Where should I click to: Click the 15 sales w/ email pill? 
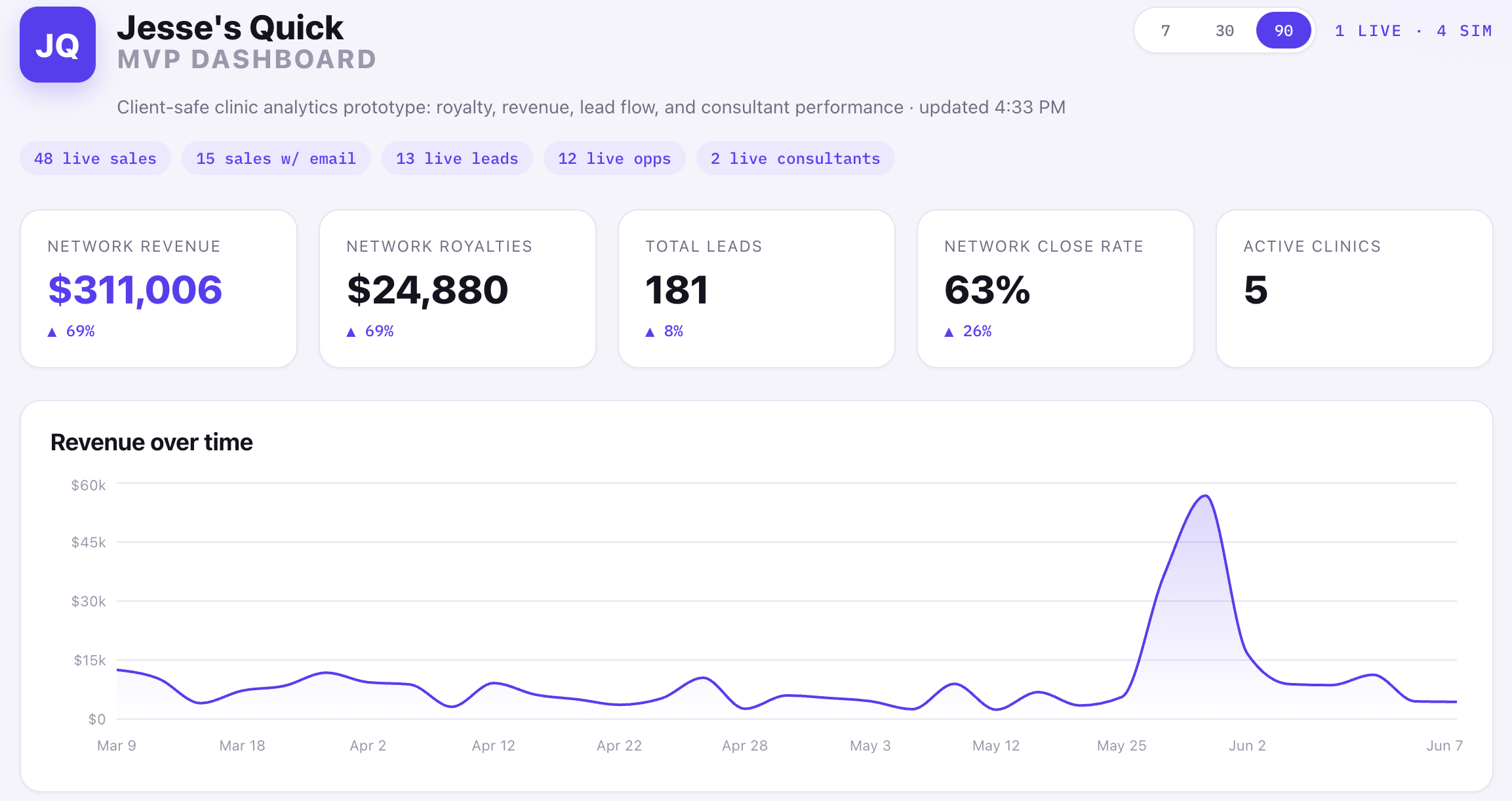(x=276, y=159)
